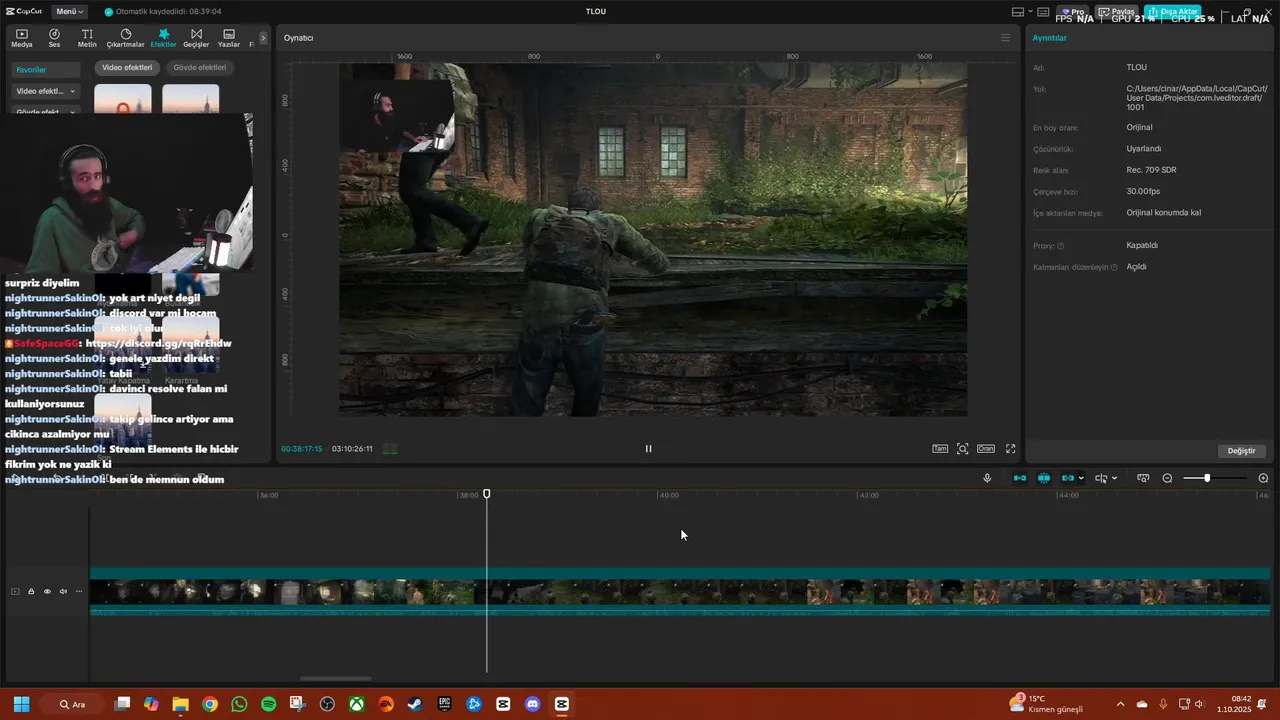Open the EA app from the taskbar
The width and height of the screenshot is (1280, 720).
pyautogui.click(x=386, y=704)
